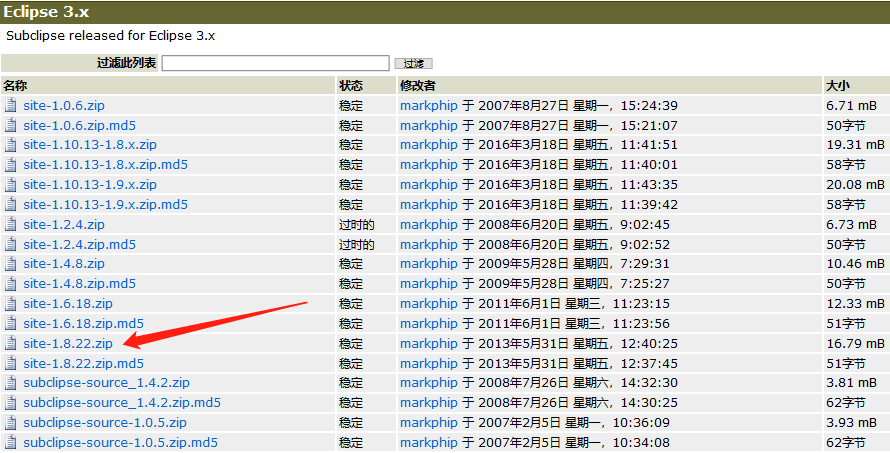The height and width of the screenshot is (453, 890).
Task: Open site-1.6.18.zip.md5 link
Action: pyautogui.click(x=83, y=324)
